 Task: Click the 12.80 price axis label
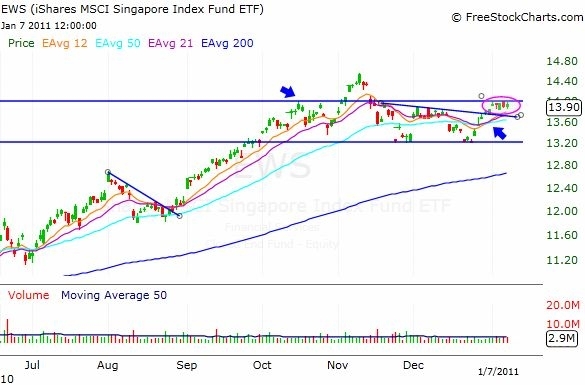point(561,165)
